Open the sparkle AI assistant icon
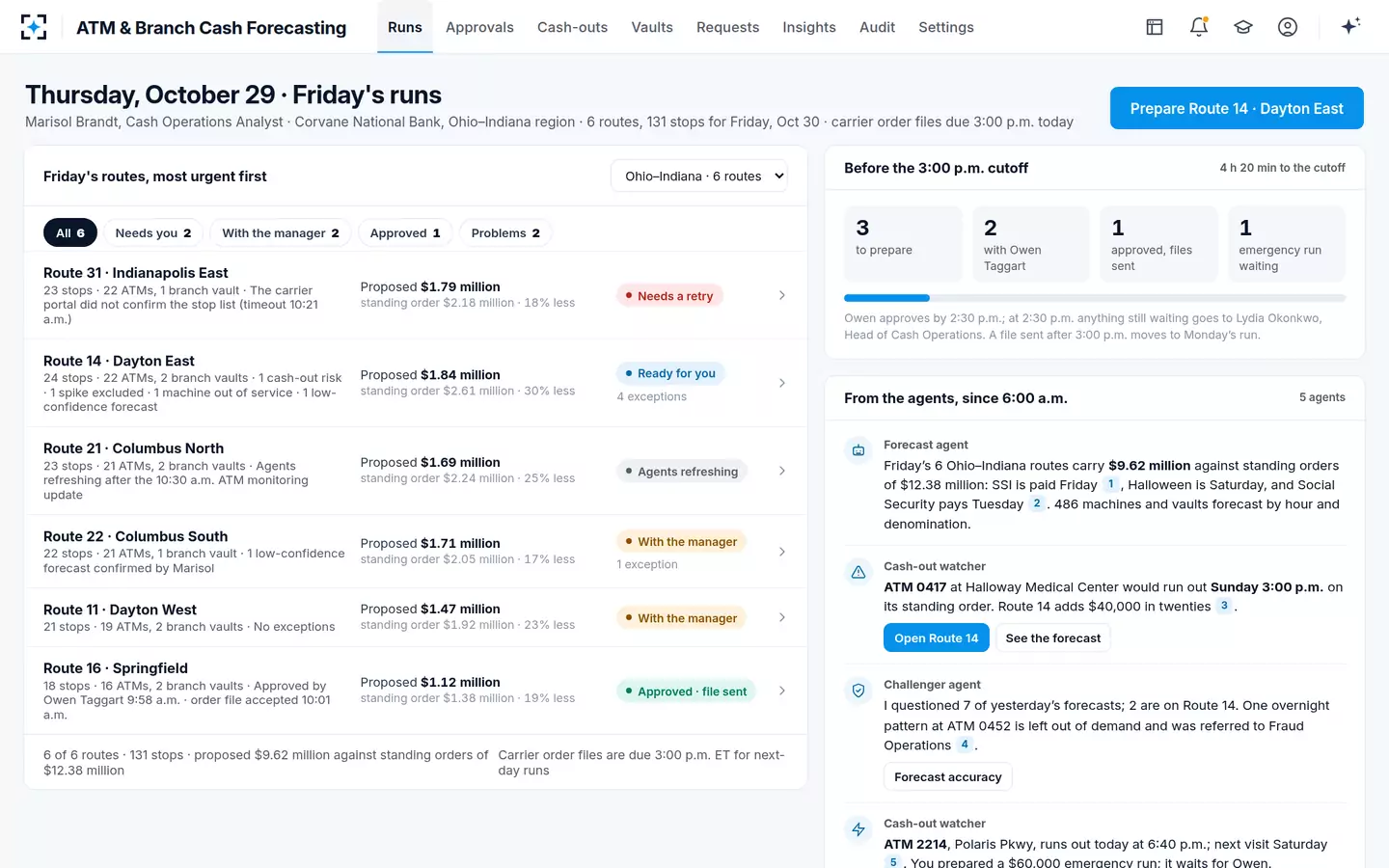1389x868 pixels. pos(1350,26)
